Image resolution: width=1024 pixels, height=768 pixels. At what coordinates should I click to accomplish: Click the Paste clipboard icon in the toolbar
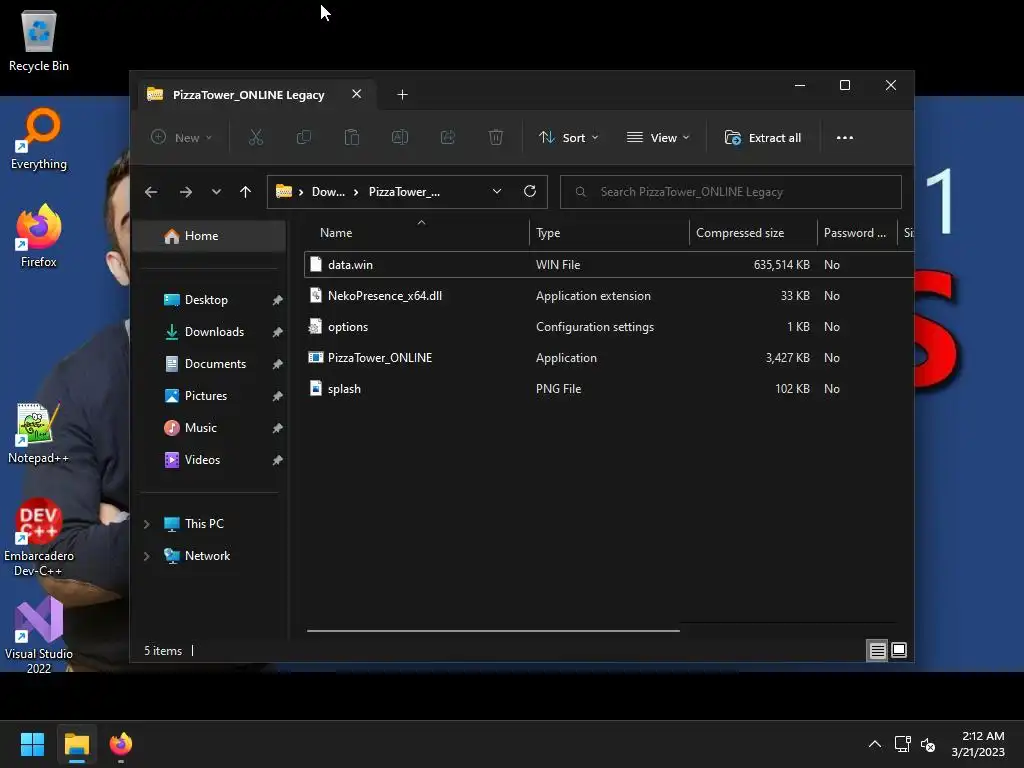tap(352, 138)
